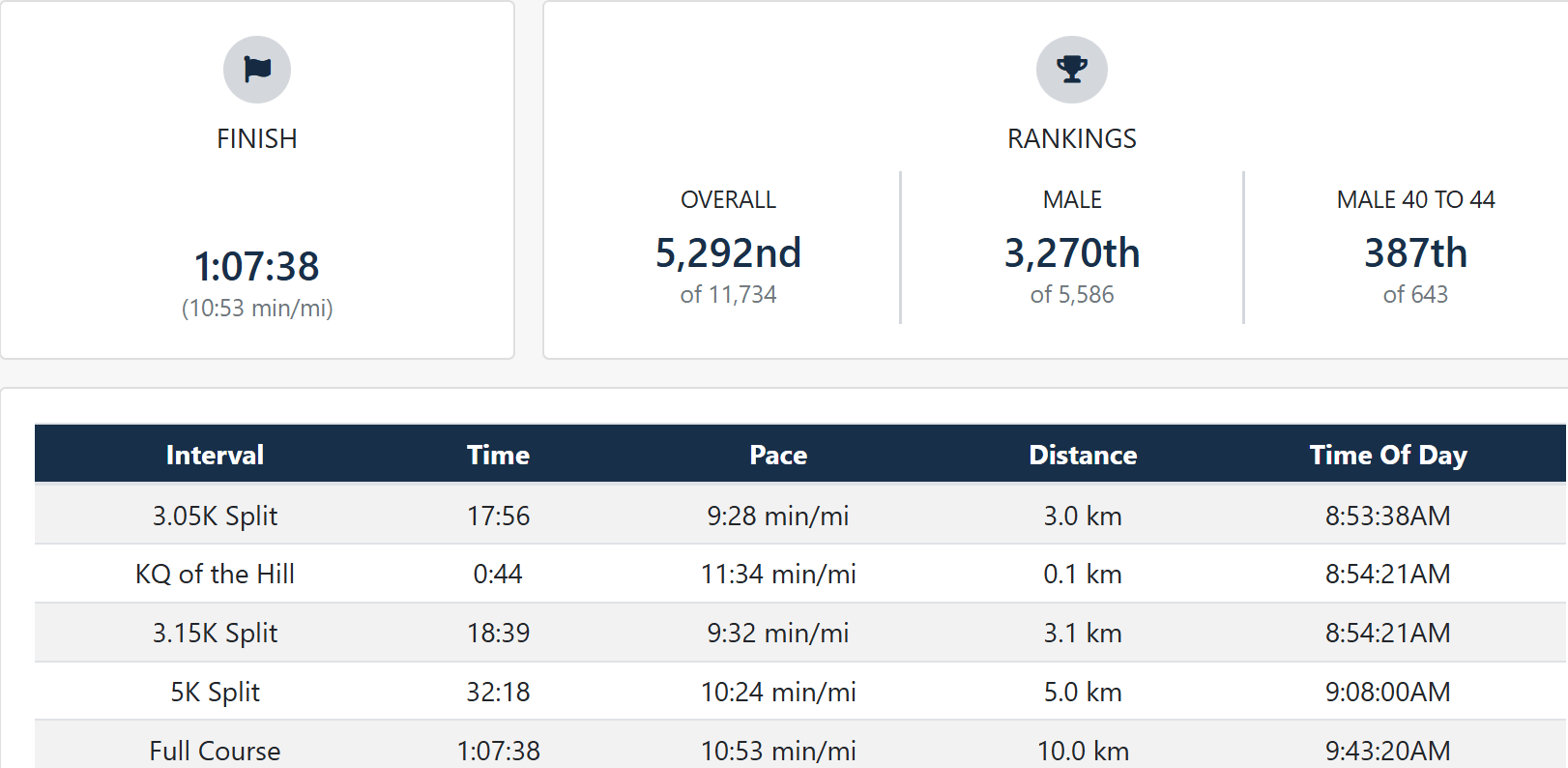Click the RANKINGS heading label
The width and height of the screenshot is (1568, 768).
point(1072,139)
